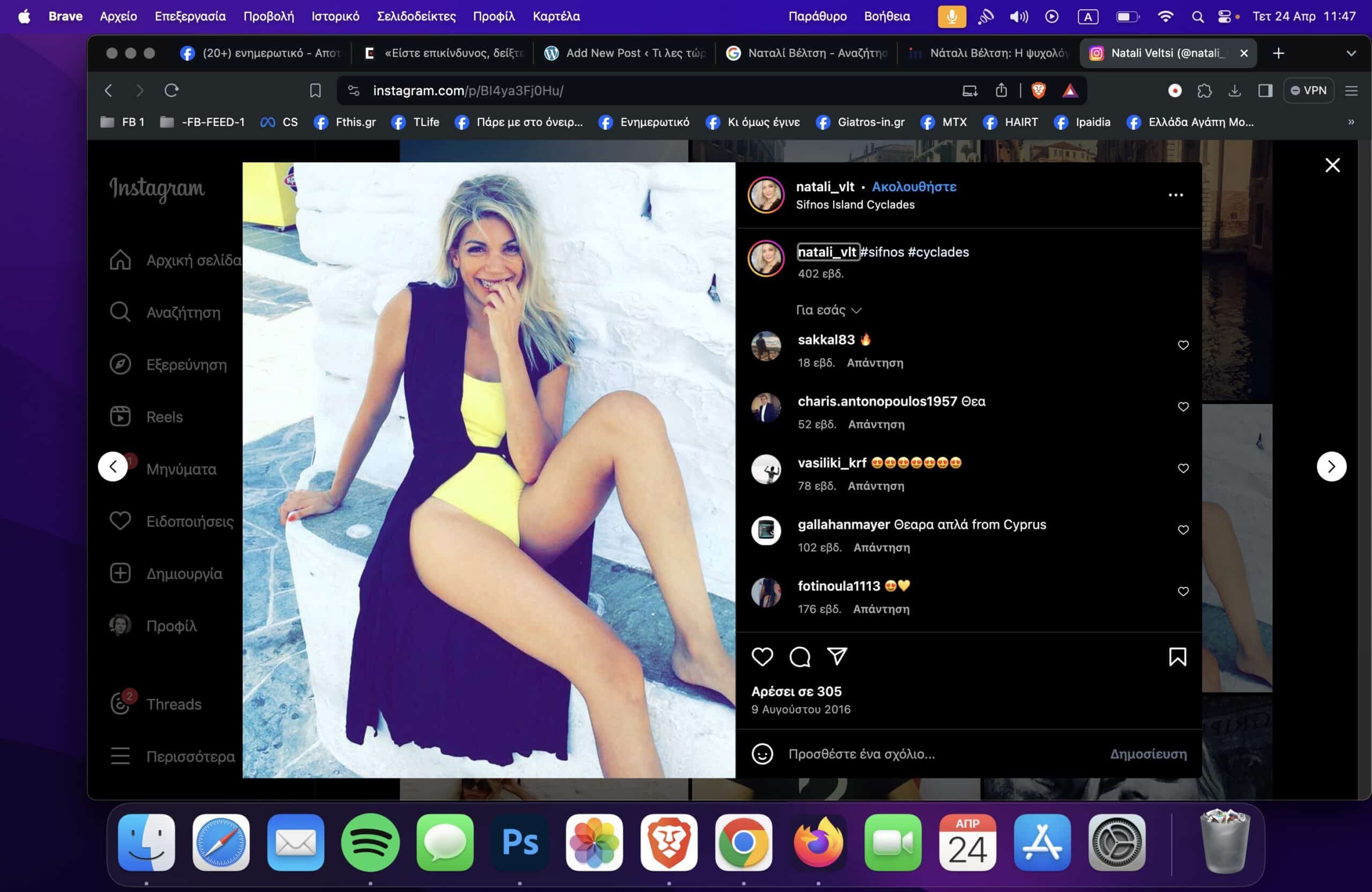Launch Photoshop from the Dock

(x=519, y=842)
